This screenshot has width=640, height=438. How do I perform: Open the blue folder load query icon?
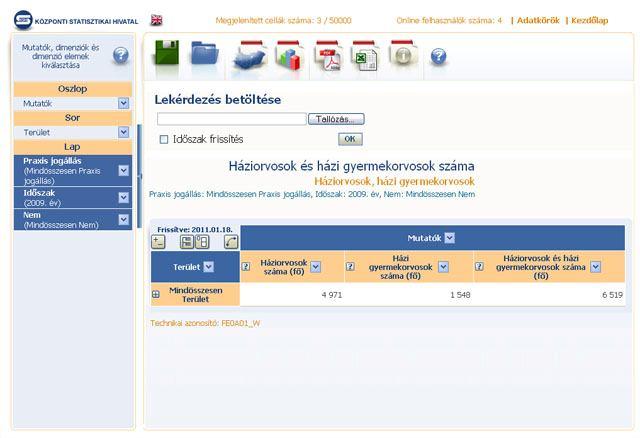pos(204,53)
